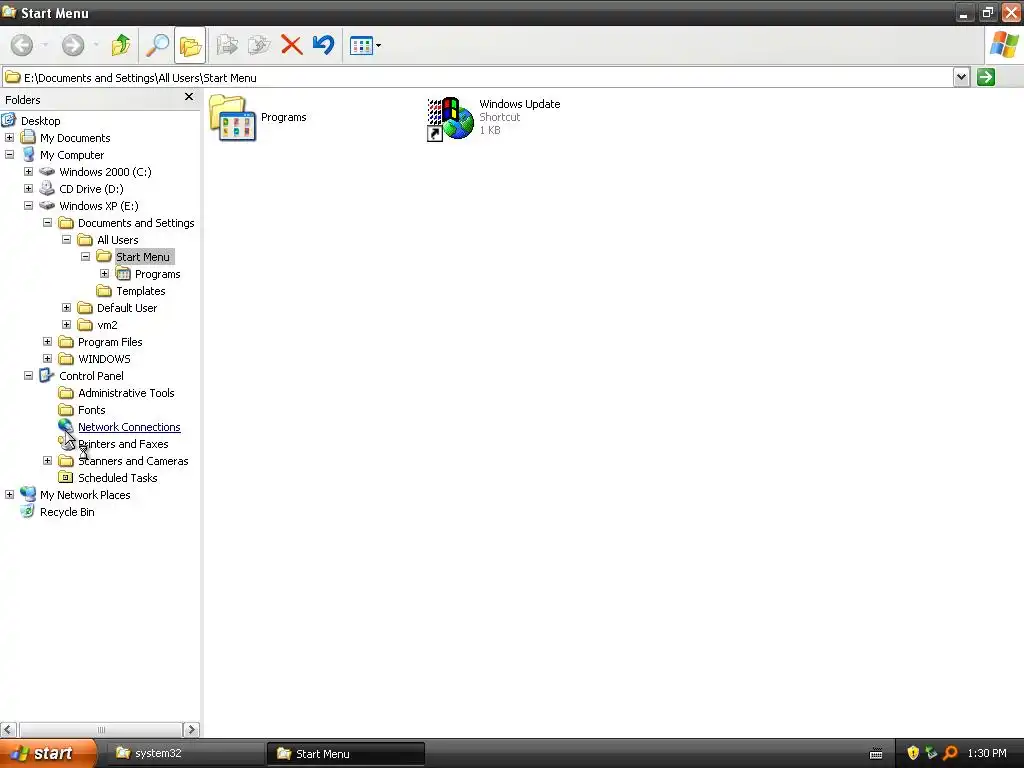Image resolution: width=1024 pixels, height=768 pixels.
Task: Select the Windows Update shortcut icon
Action: pos(450,118)
